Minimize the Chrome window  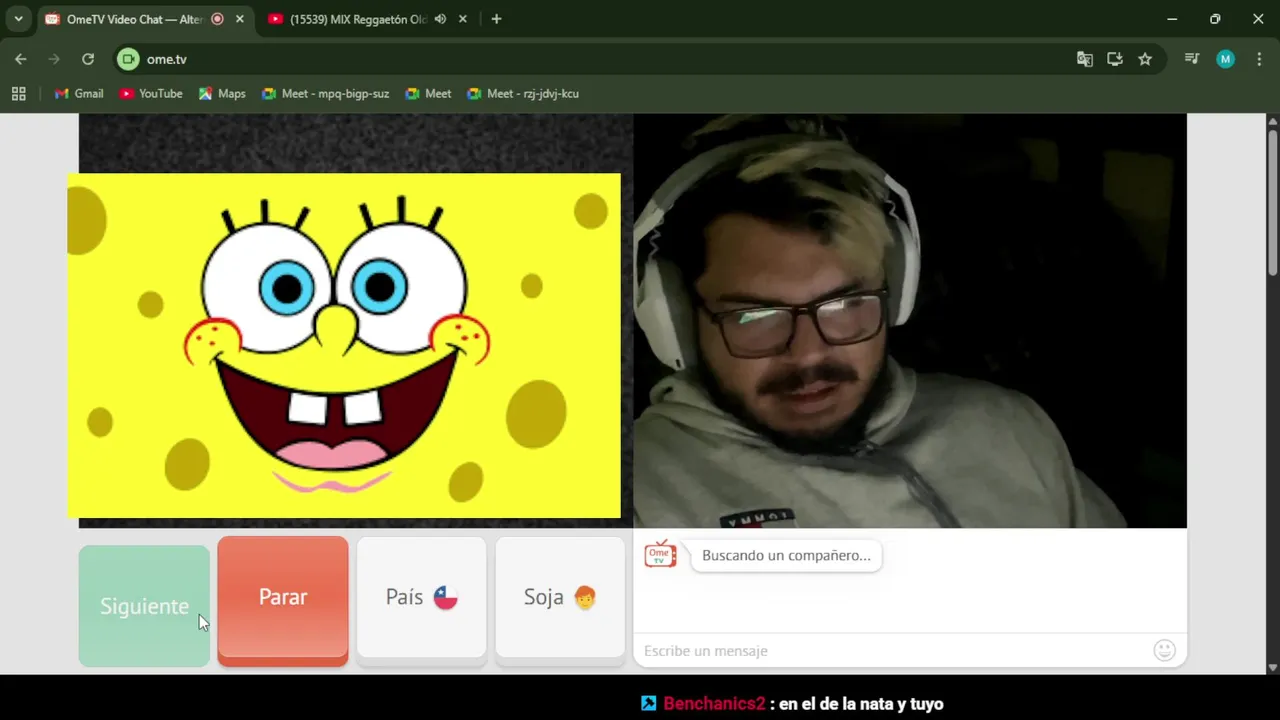click(x=1172, y=19)
